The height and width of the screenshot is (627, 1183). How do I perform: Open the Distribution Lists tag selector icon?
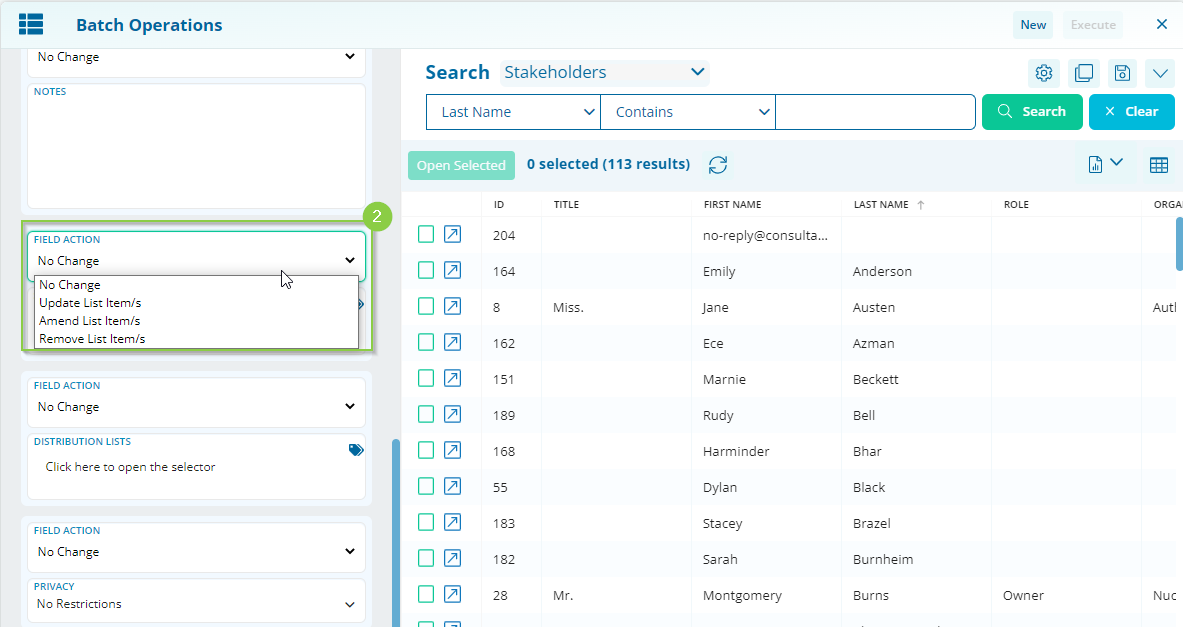pyautogui.click(x=356, y=449)
